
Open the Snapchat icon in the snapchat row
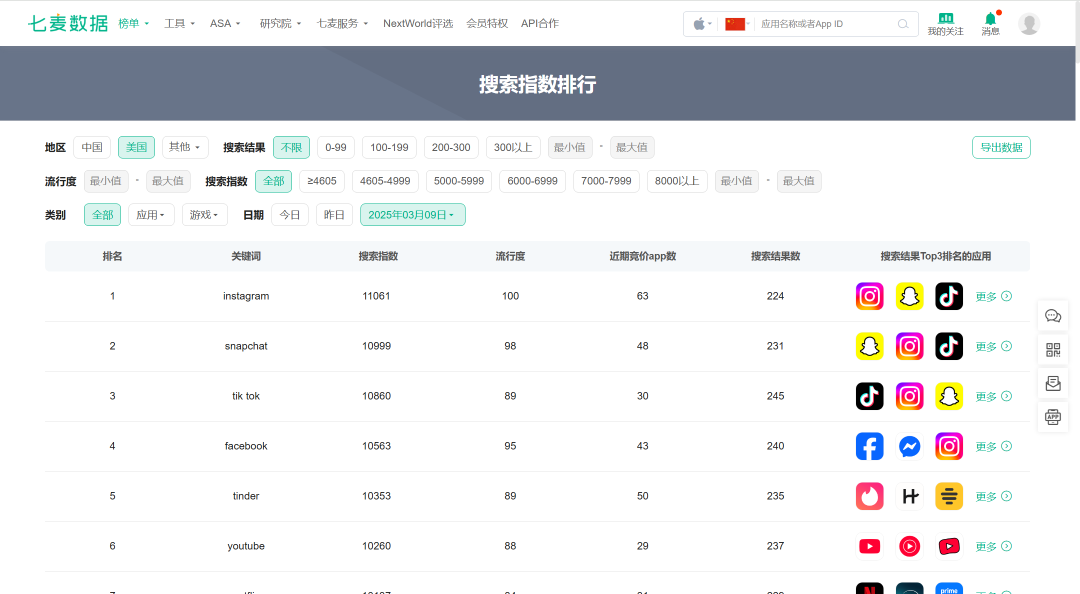click(x=869, y=346)
